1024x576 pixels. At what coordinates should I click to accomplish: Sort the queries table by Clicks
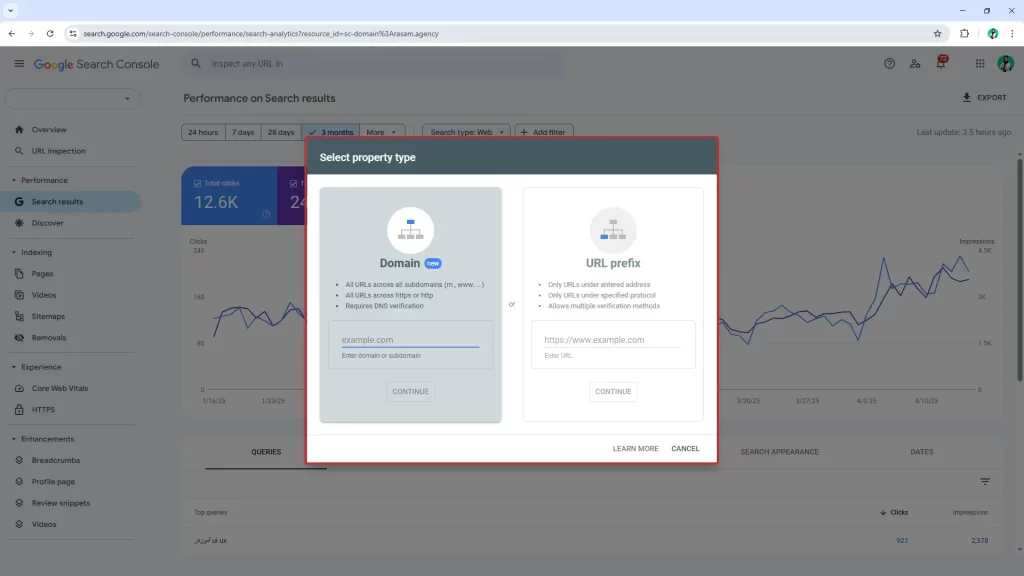click(x=894, y=513)
